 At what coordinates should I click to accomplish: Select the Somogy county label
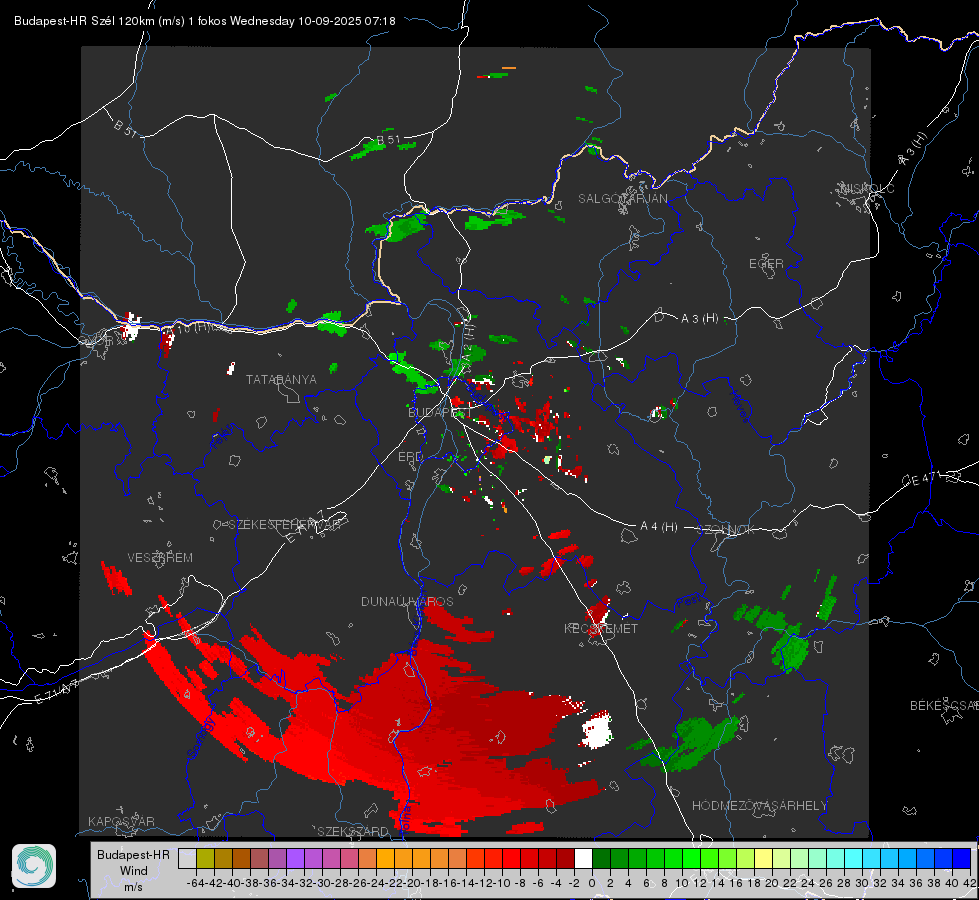(201, 738)
